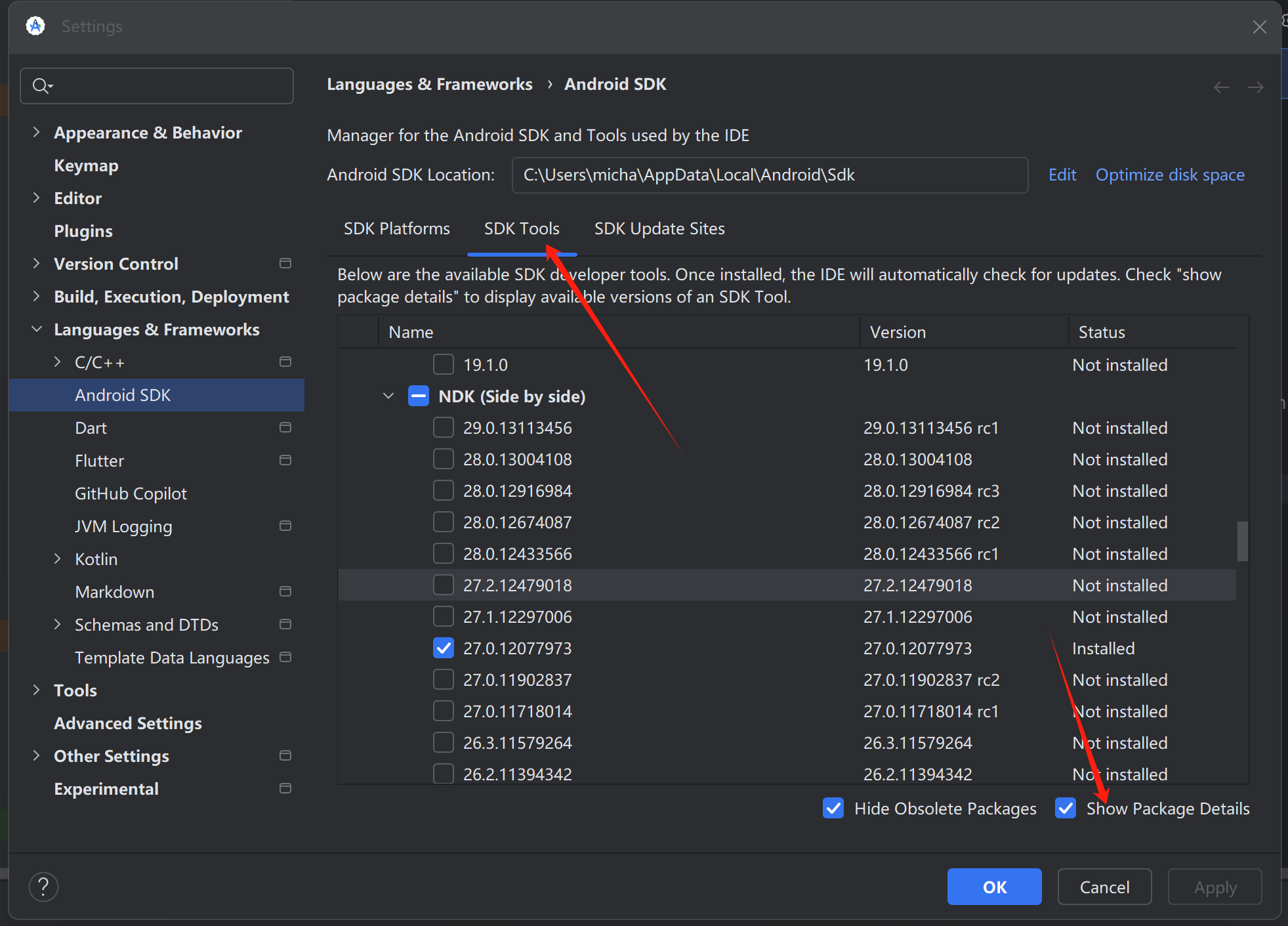Check NDK version 28.0.13004108

(x=444, y=459)
